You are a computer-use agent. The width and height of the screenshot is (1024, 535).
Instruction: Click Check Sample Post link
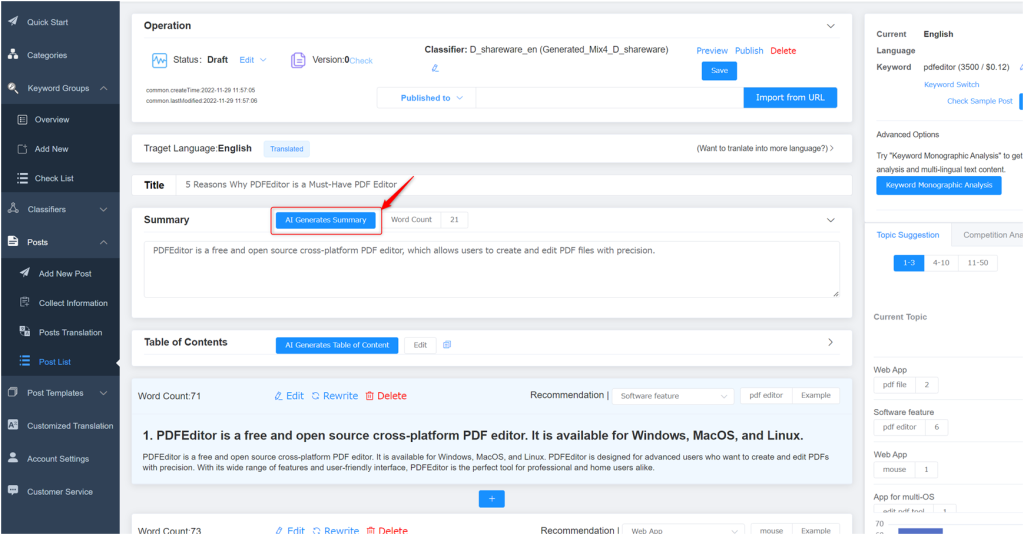pyautogui.click(x=980, y=101)
